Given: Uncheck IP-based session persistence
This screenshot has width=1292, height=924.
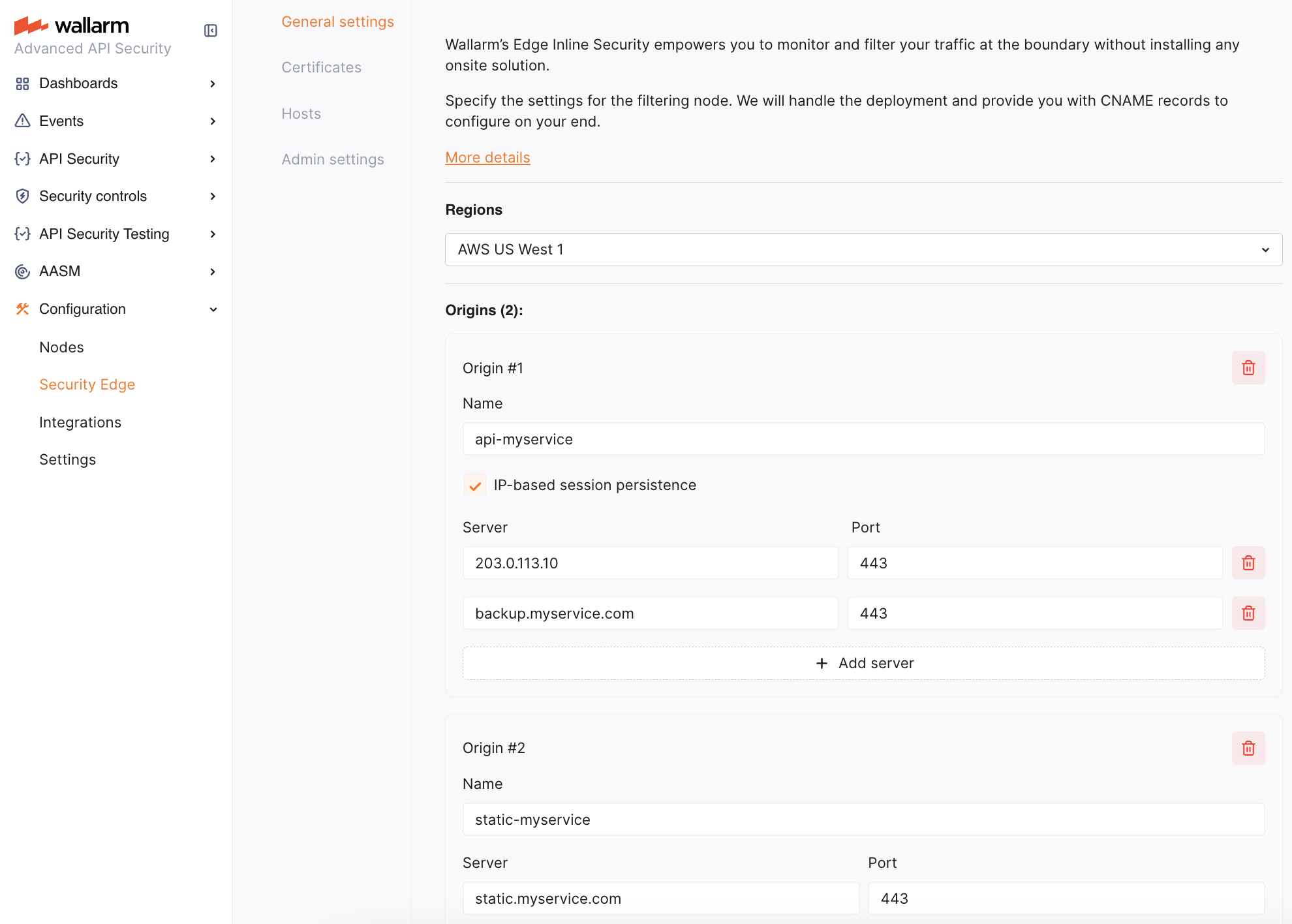Looking at the screenshot, I should point(475,485).
